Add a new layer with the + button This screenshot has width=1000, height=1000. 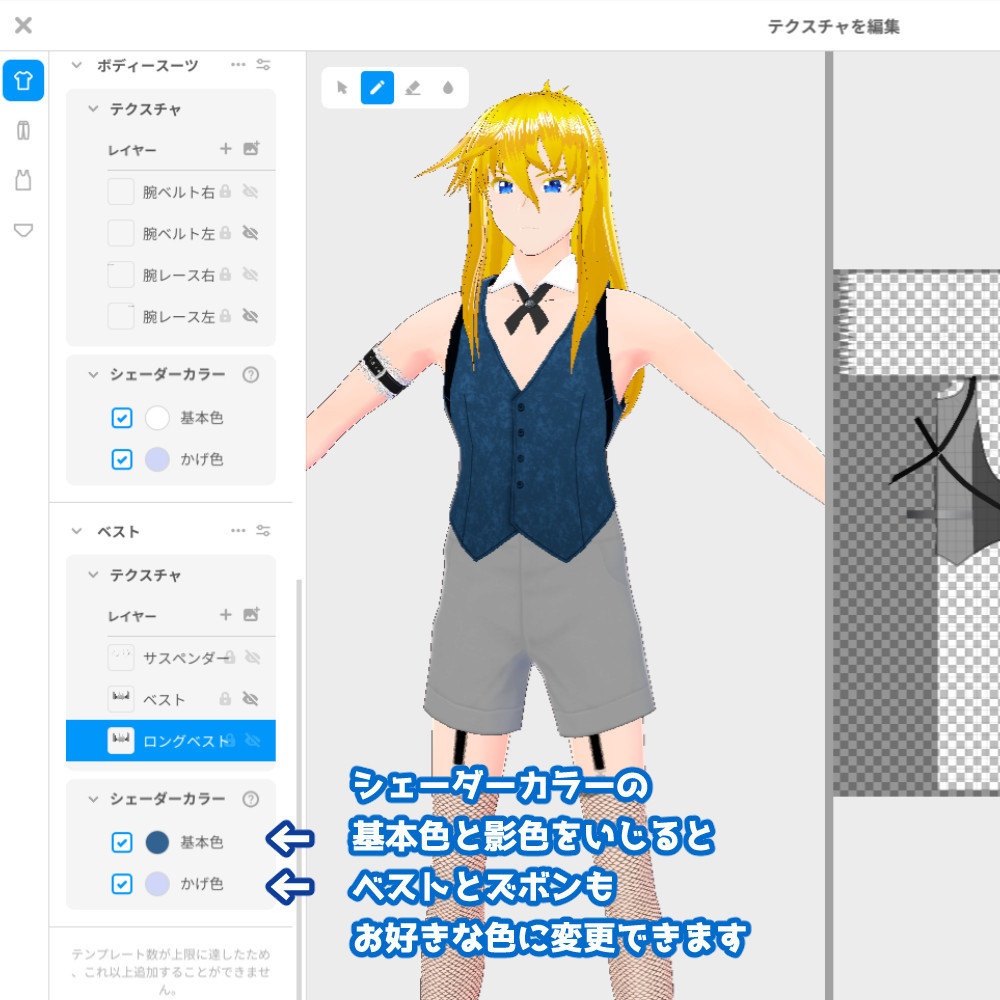click(x=225, y=148)
